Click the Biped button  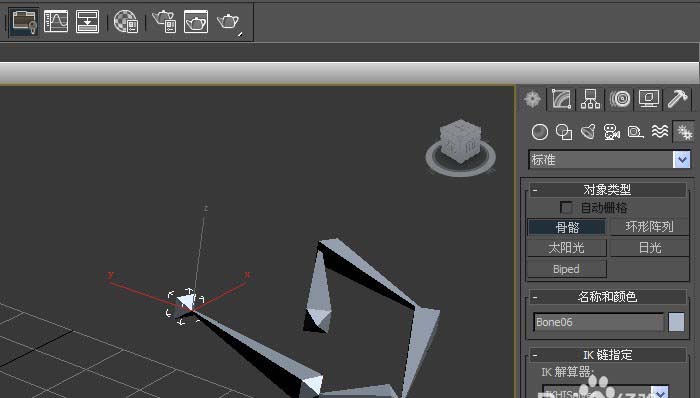[567, 269]
